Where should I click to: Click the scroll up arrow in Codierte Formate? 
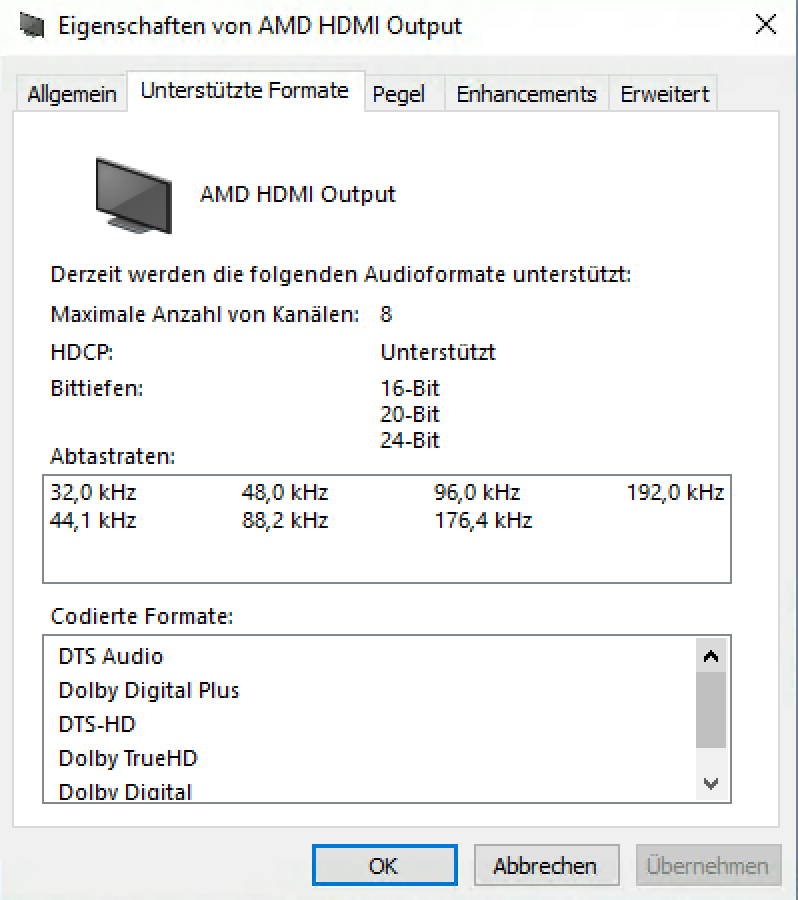711,656
